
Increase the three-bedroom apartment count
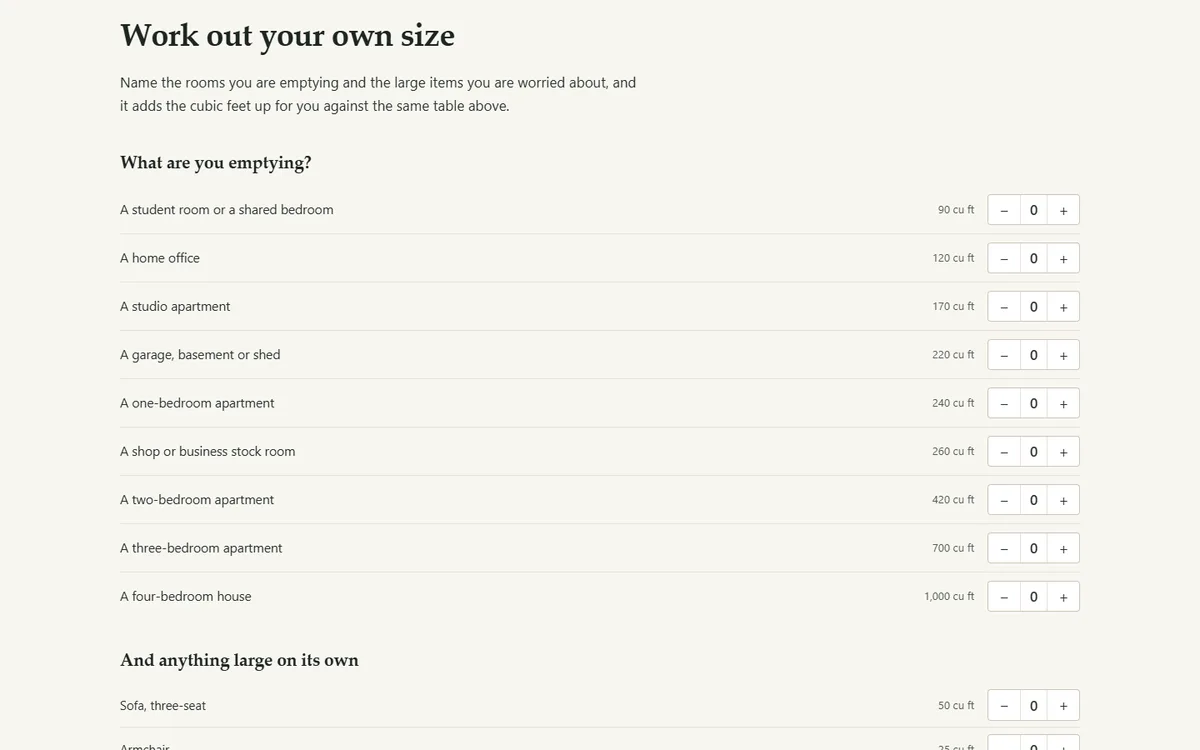[x=1063, y=548]
